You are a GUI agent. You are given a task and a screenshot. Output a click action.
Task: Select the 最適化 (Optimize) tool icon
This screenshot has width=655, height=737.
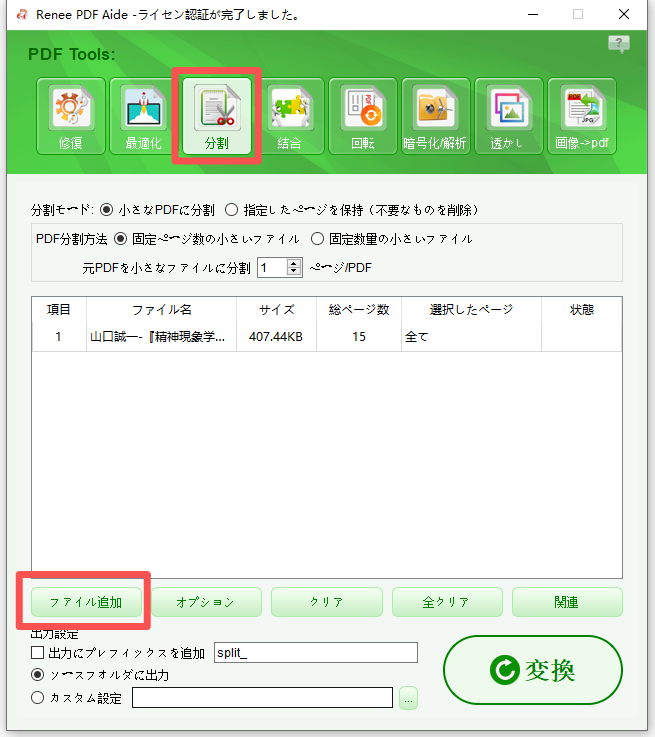click(143, 116)
